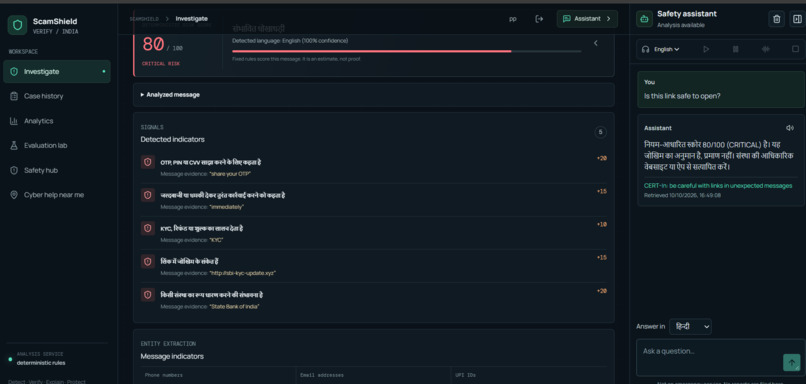Click the map pin icon in sidebar

pos(14,195)
